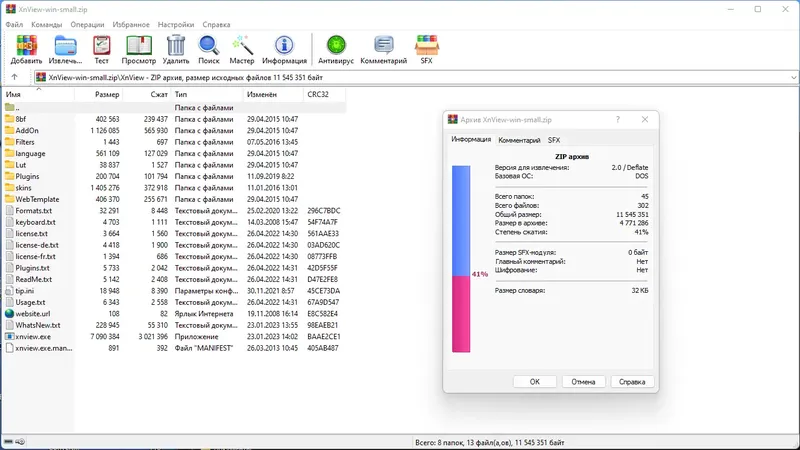Switch to the SFX tab in dialog
Viewport: 800px width, 450px height.
554,140
